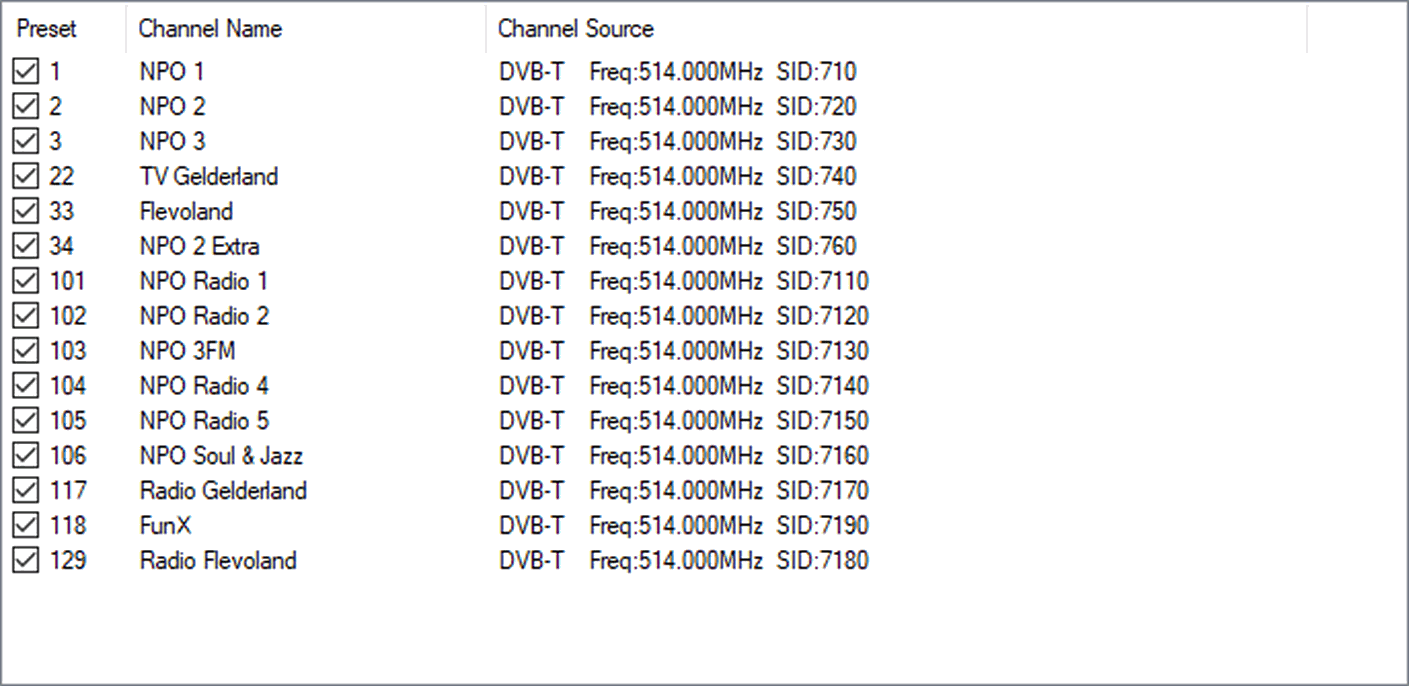Uncheck the preset 34 checkbox
The width and height of the screenshot is (1409, 686).
click(26, 247)
